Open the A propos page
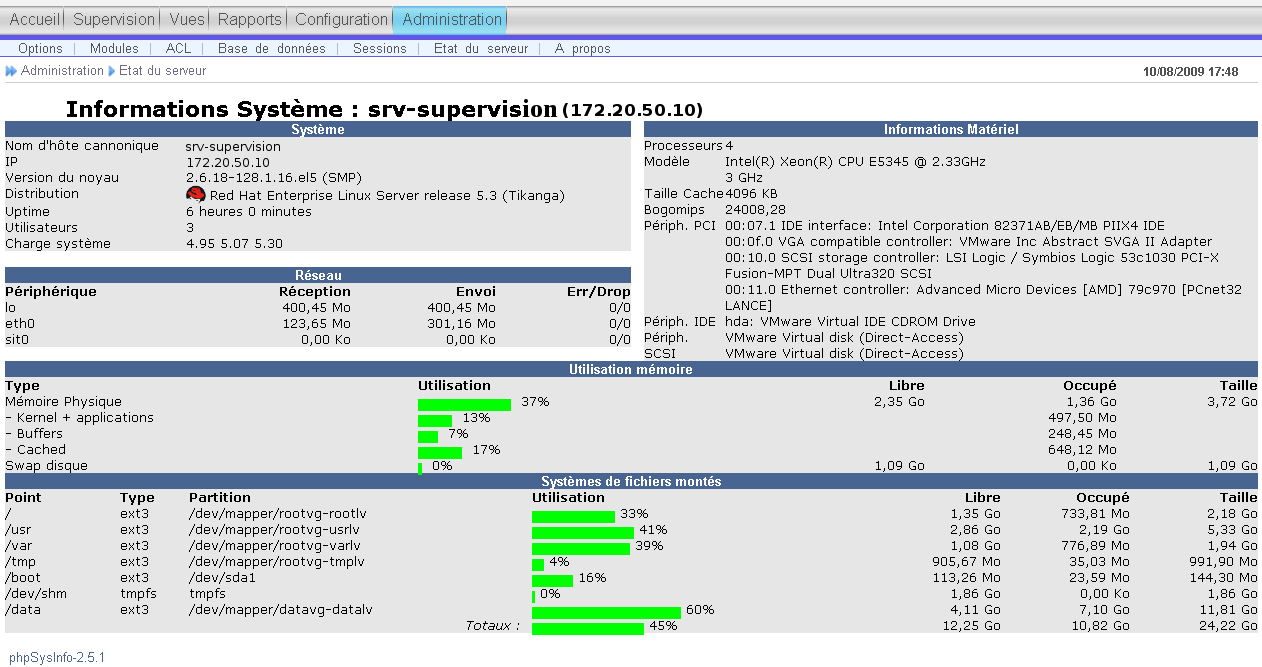This screenshot has width=1262, height=667. (582, 48)
